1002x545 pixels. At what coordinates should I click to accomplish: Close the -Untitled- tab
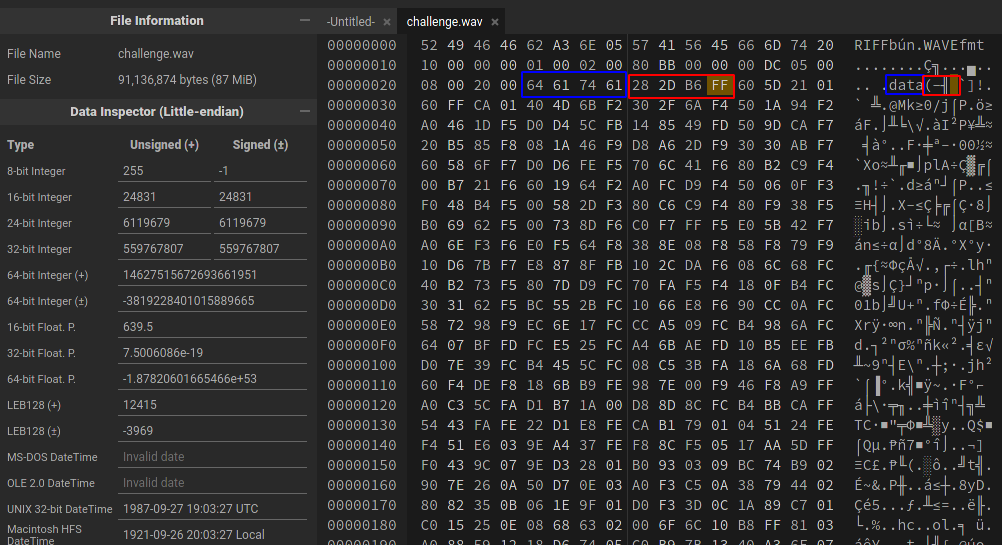point(386,22)
